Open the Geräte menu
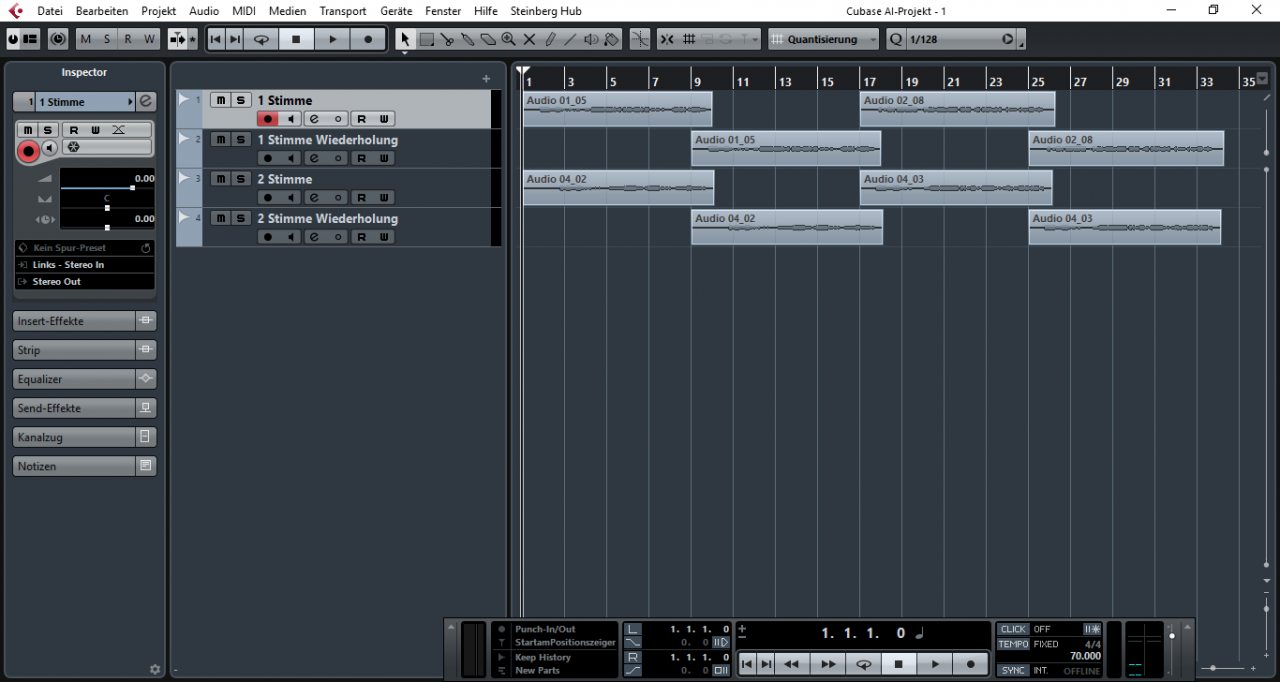Screen dimensions: 1280x682 coord(396,11)
